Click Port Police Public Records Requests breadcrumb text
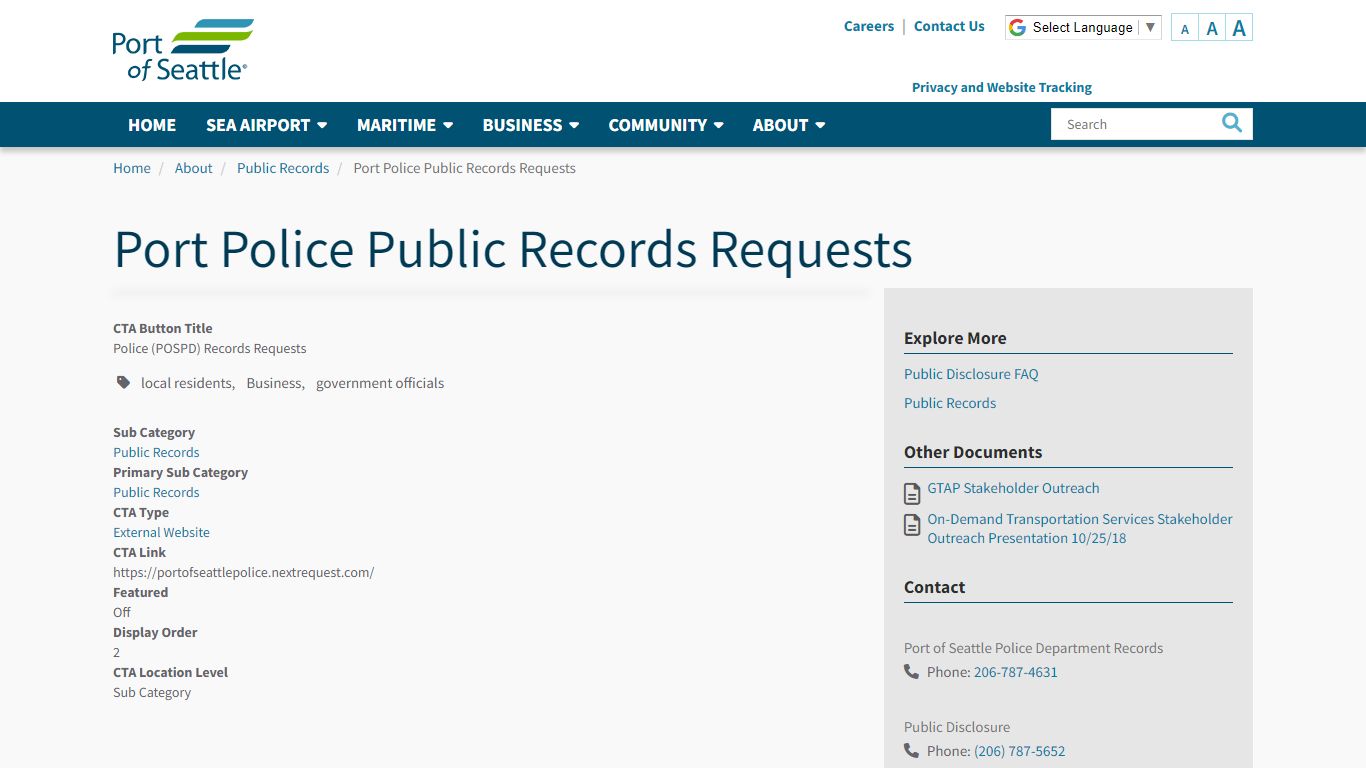The image size is (1366, 768). click(x=465, y=168)
